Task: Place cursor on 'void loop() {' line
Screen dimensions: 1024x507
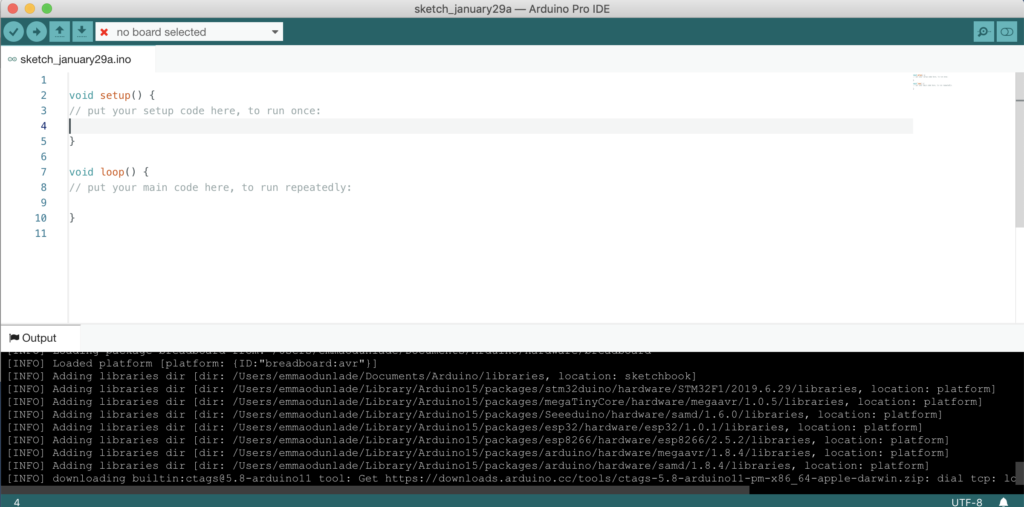Action: coord(108,172)
